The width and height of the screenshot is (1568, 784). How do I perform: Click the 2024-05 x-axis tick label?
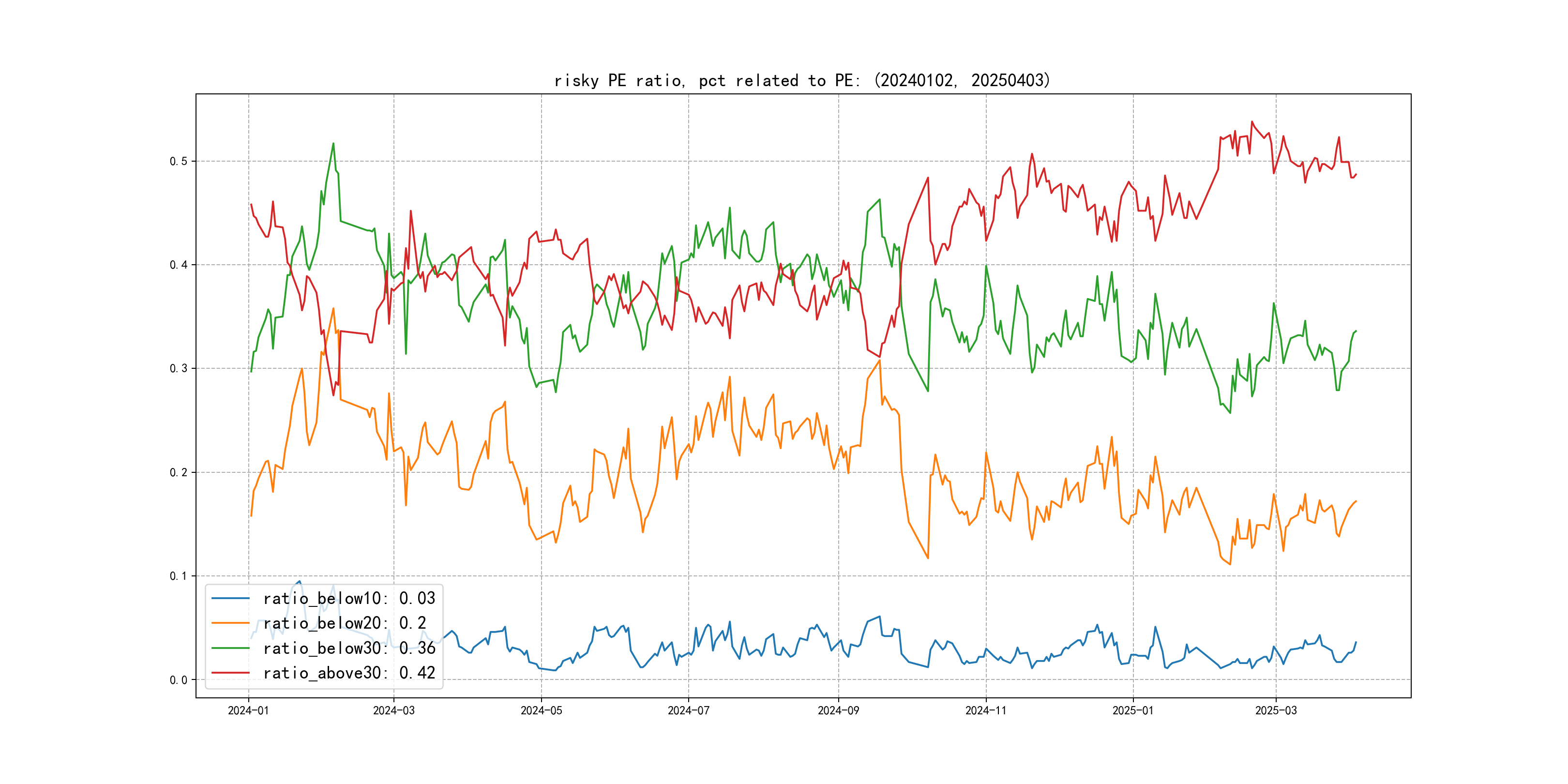coord(541,710)
